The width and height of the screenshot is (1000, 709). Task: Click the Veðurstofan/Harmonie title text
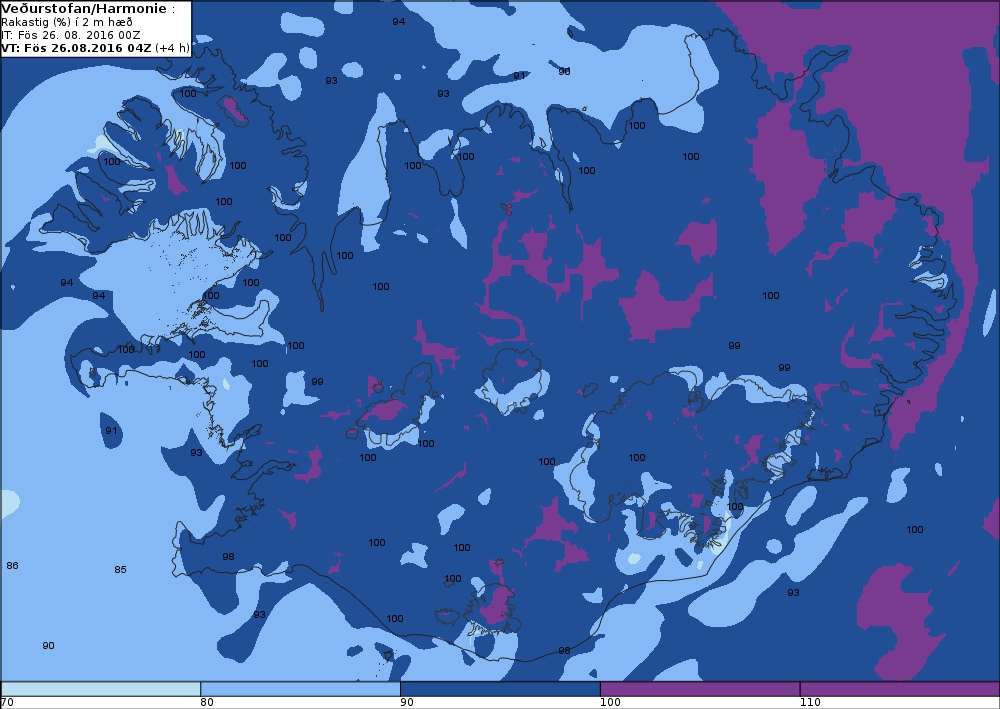pyautogui.click(x=85, y=8)
